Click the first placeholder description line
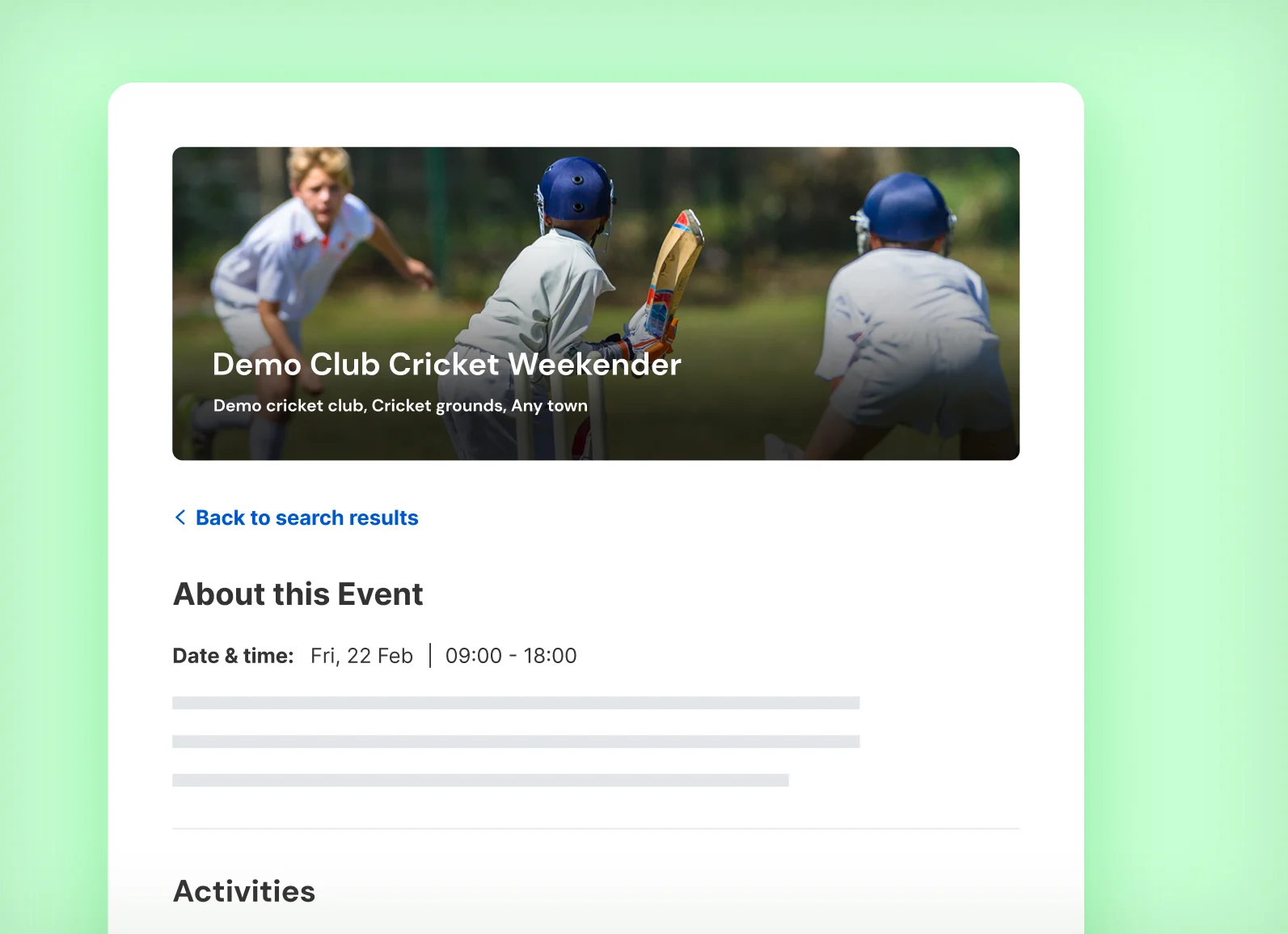Viewport: 1288px width, 934px height. click(516, 703)
